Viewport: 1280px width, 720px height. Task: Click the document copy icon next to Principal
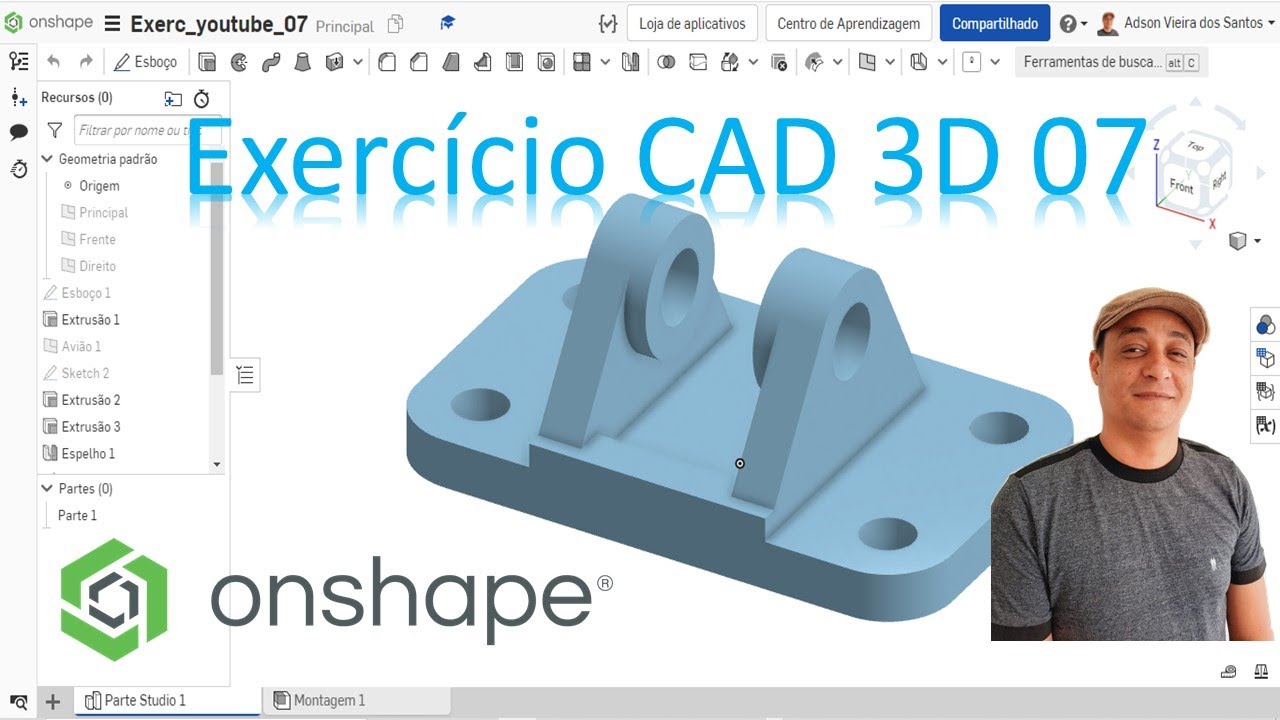[396, 24]
